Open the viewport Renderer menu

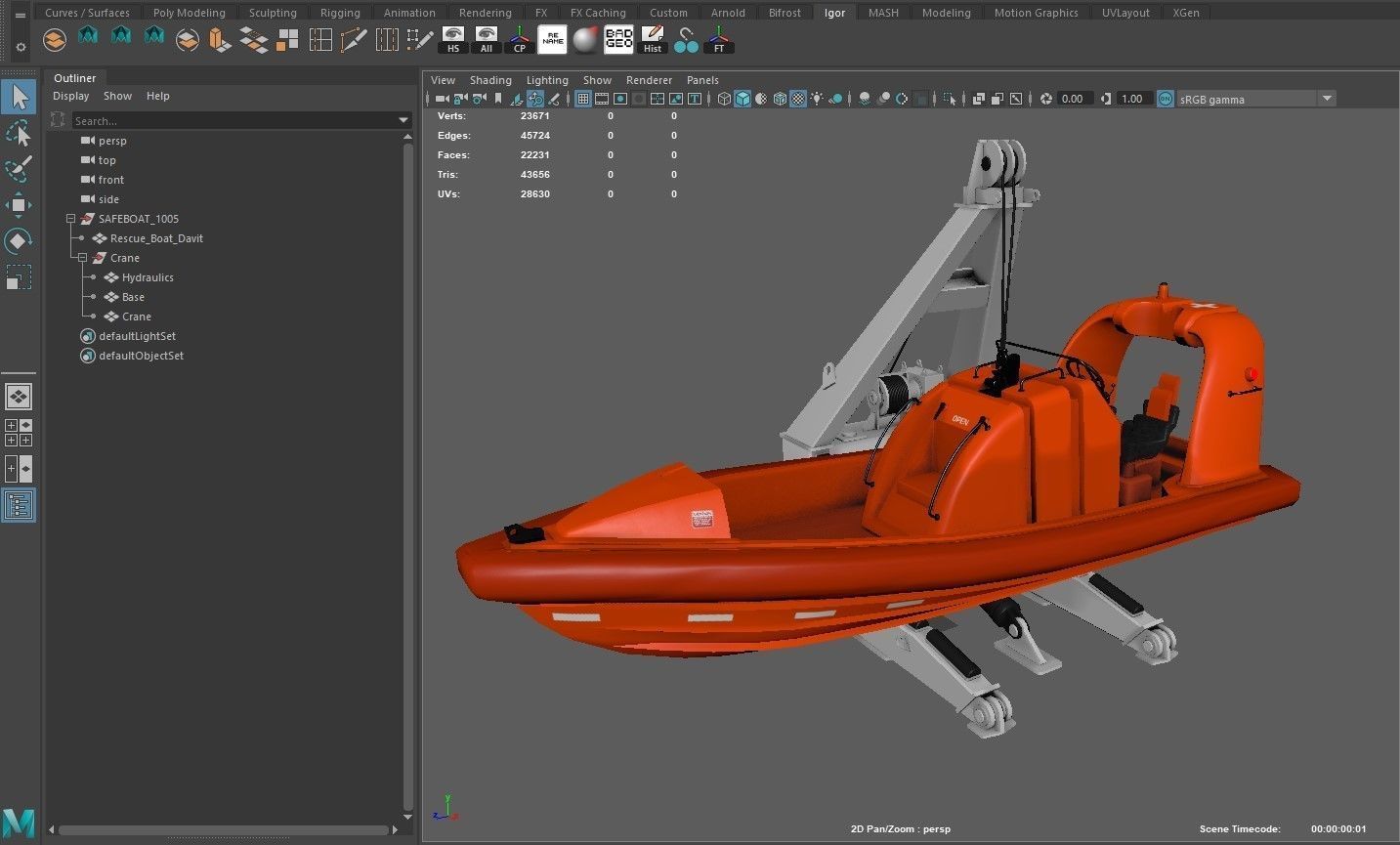pyautogui.click(x=649, y=80)
